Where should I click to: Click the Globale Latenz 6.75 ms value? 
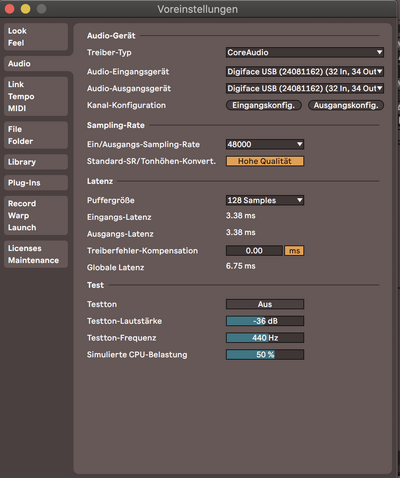click(240, 266)
